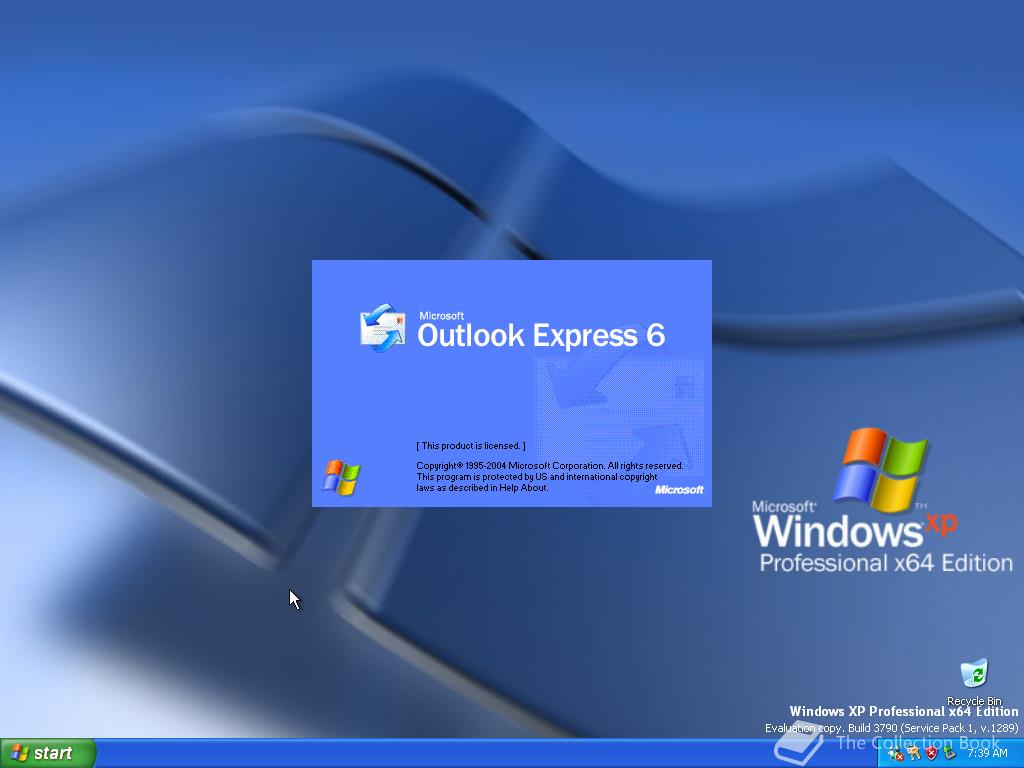Click the Outlook Express 6 splash screen

pos(511,383)
